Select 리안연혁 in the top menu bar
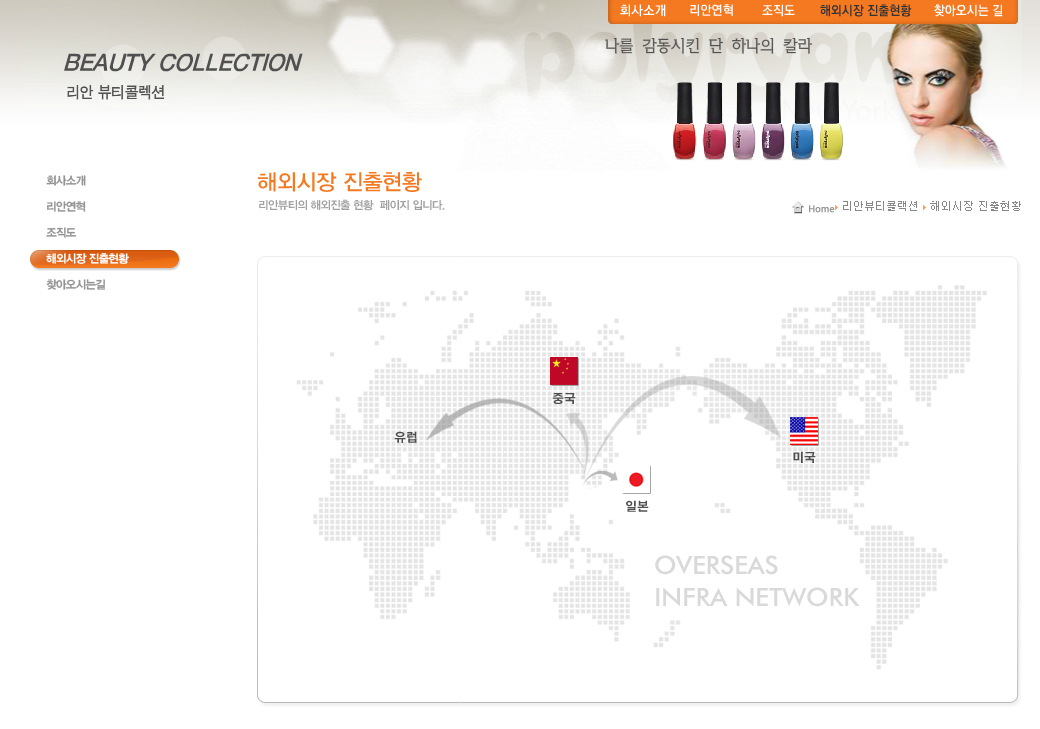Viewport: 1040px width, 729px height. (711, 11)
